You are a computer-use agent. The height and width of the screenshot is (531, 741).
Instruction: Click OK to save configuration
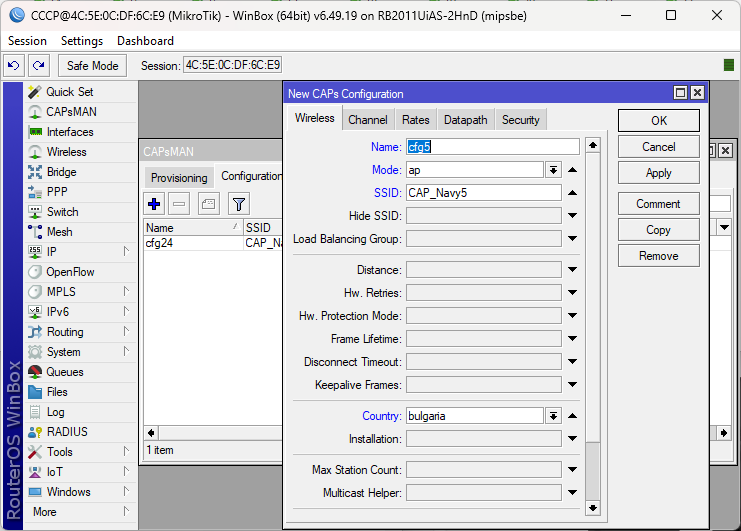click(x=659, y=120)
